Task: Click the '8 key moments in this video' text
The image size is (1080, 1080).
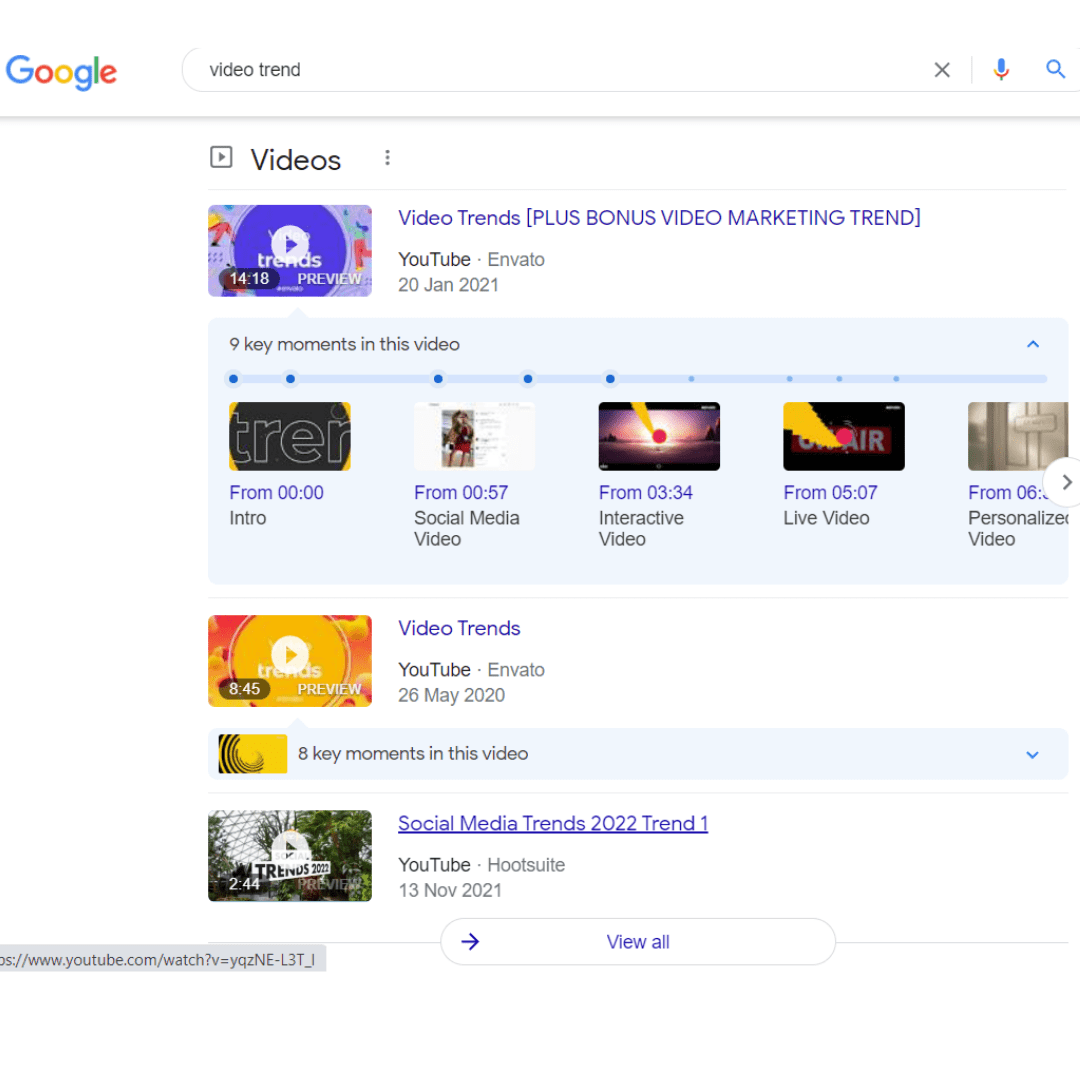Action: coord(413,754)
